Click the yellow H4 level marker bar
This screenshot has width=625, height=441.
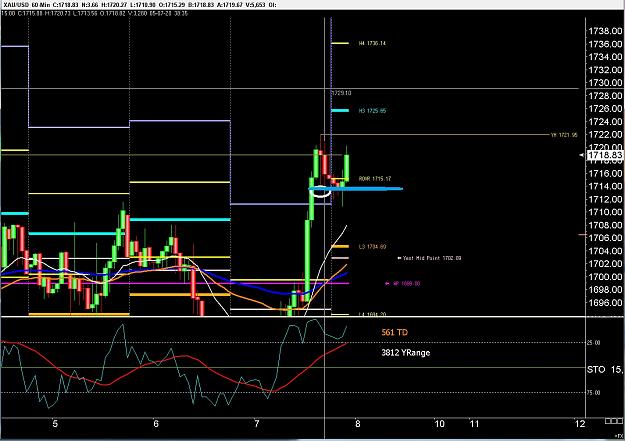[340, 43]
